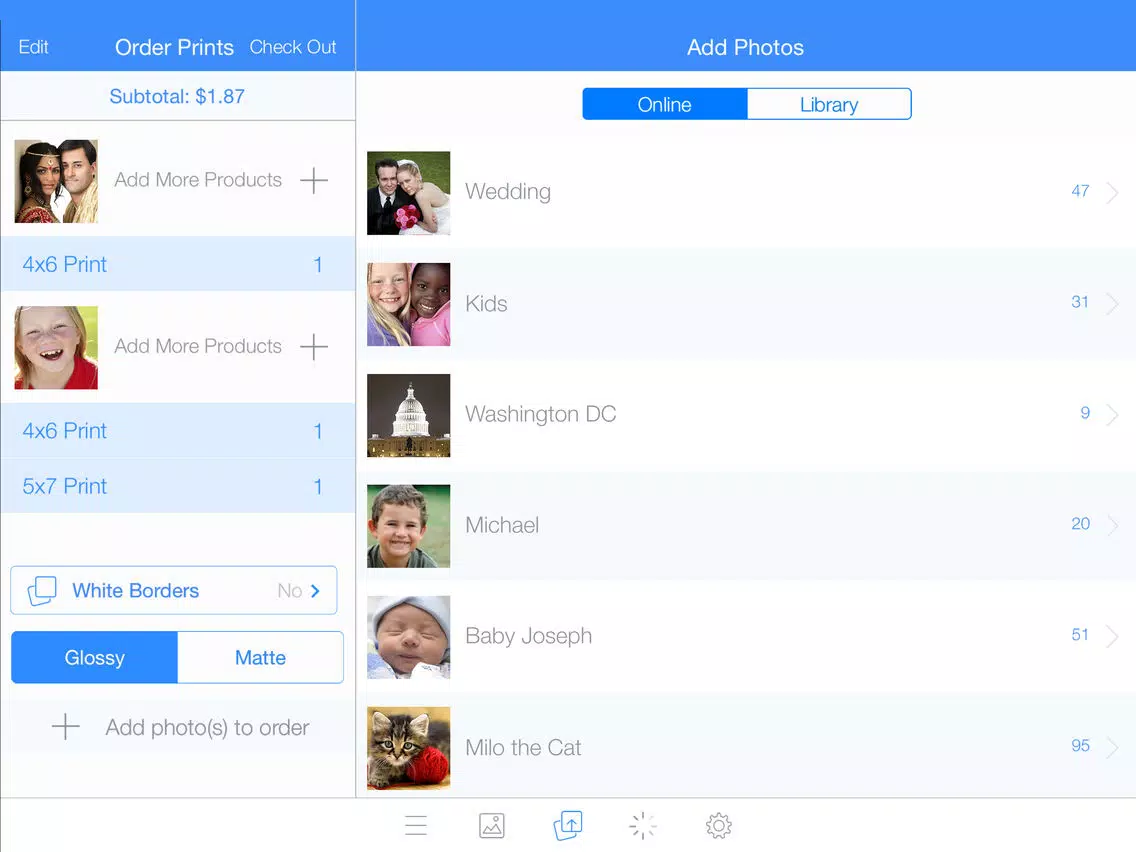Open Milo the Cat album via its chevron
The image size is (1136, 852).
click(x=1113, y=747)
